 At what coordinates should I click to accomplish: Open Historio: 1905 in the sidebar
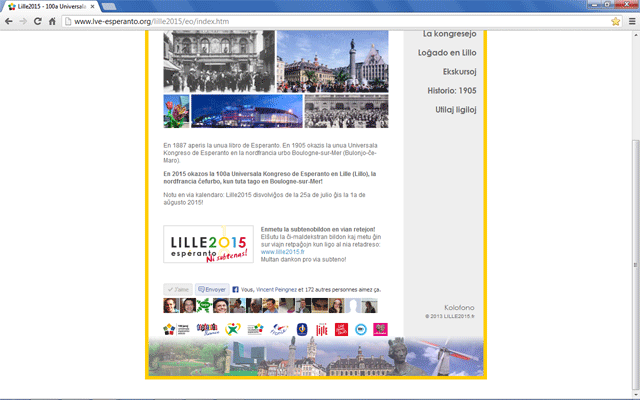(x=452, y=91)
